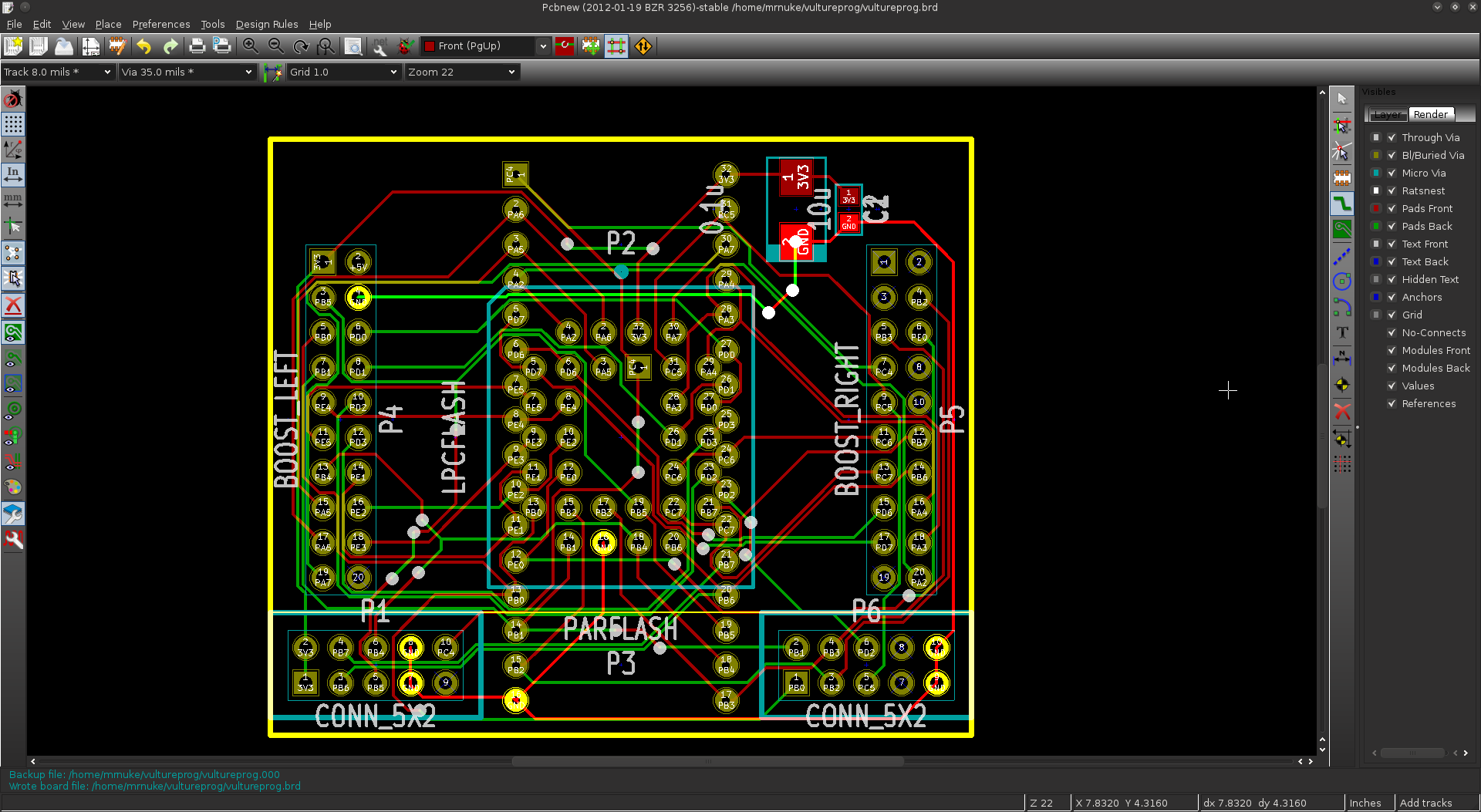Click the Print board icon
This screenshot has height=812, width=1481.
coord(197,46)
